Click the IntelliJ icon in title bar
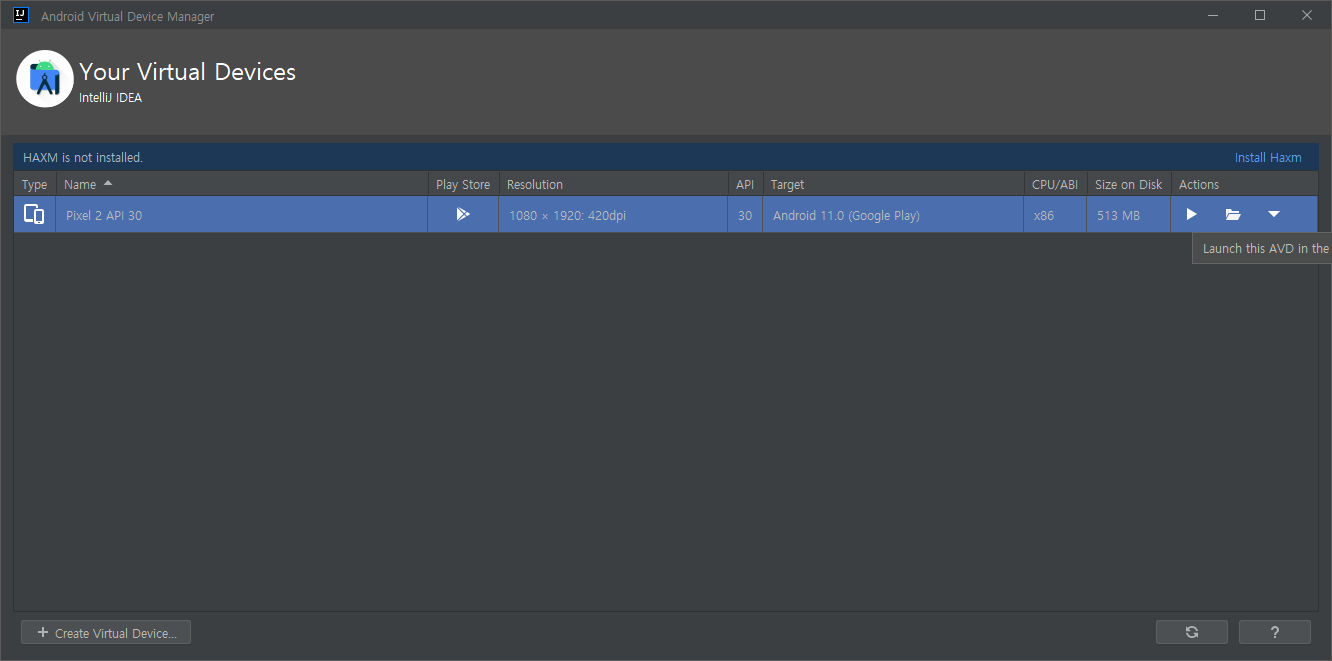Screen dimensions: 1332x661 pyautogui.click(x=20, y=15)
